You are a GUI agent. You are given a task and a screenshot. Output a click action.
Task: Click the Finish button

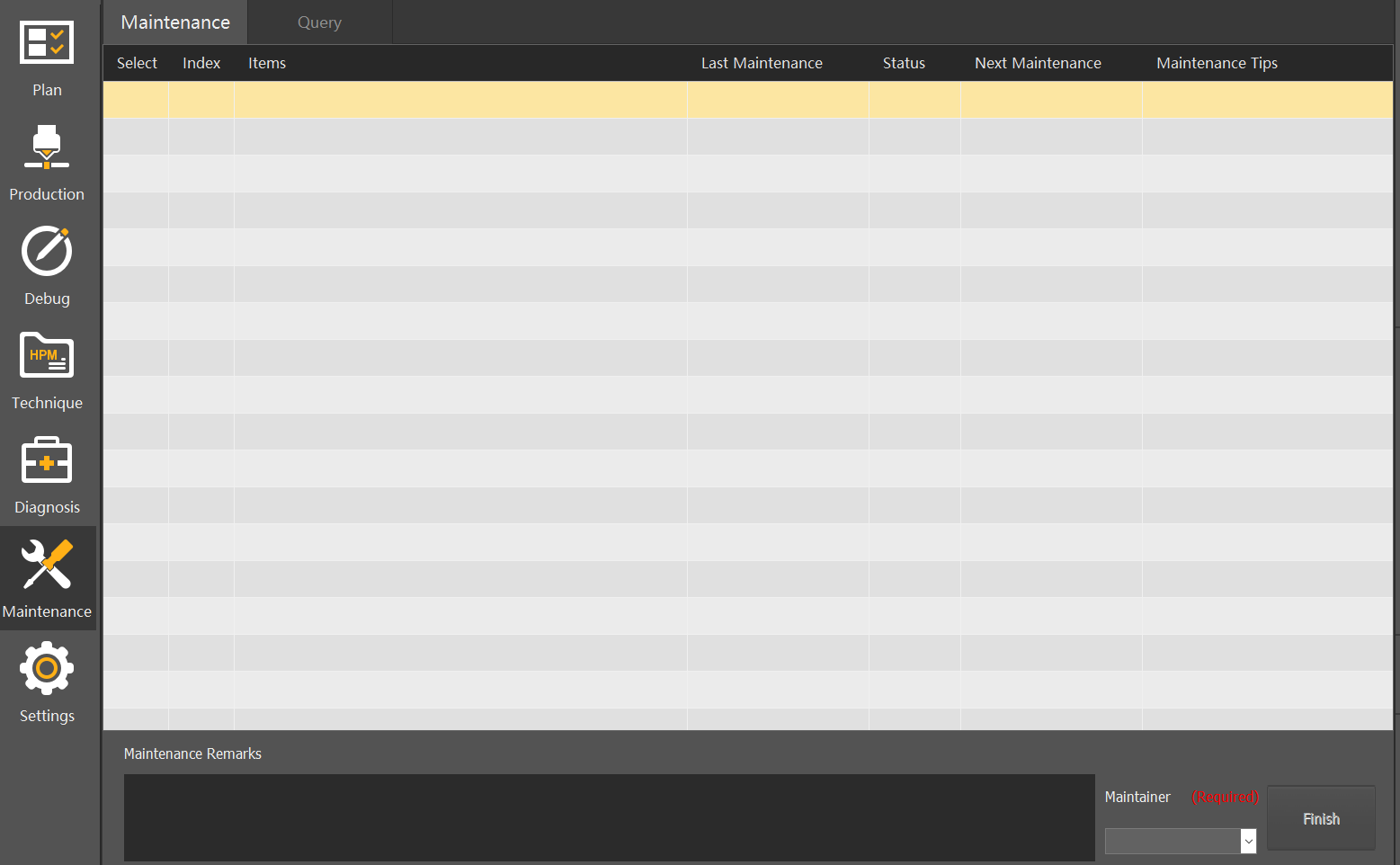1321,818
